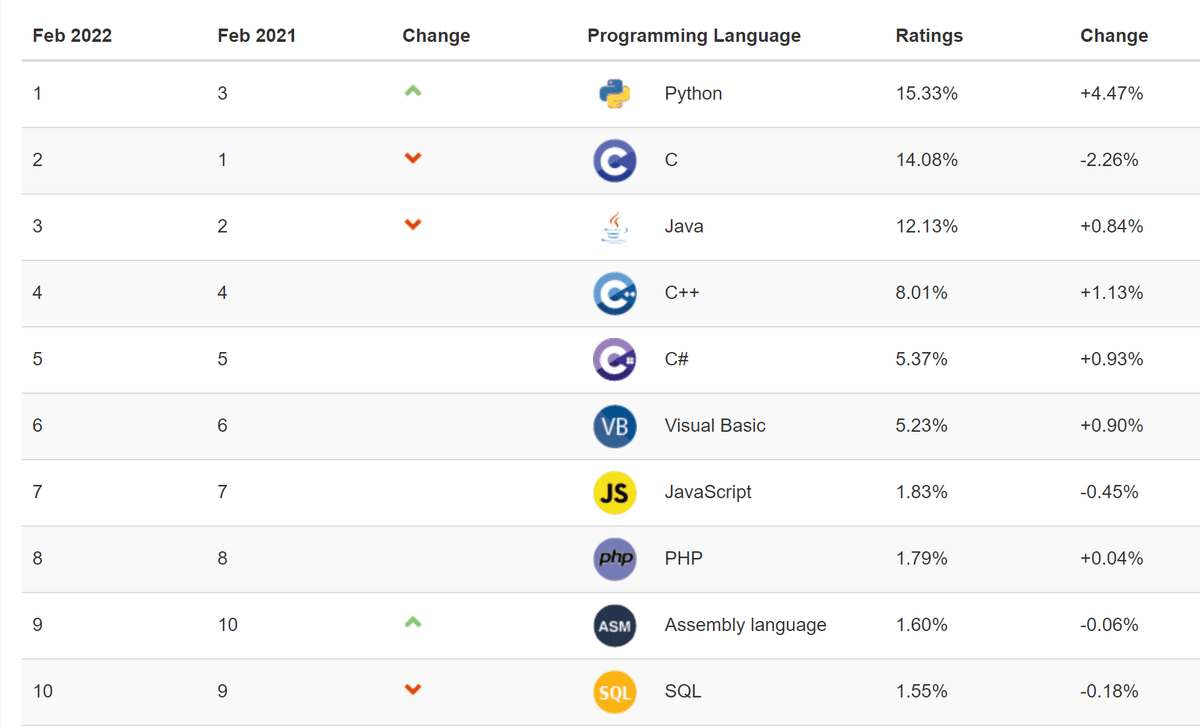The image size is (1200, 728).
Task: Click the Python logo icon
Action: (614, 94)
